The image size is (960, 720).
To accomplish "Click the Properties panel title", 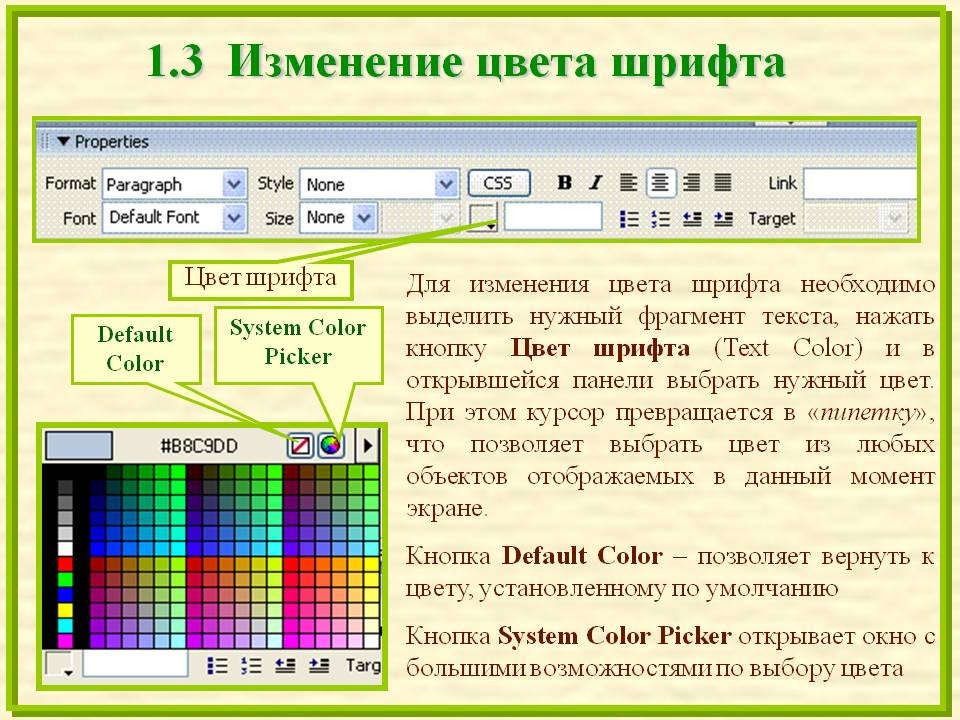I will tap(111, 141).
